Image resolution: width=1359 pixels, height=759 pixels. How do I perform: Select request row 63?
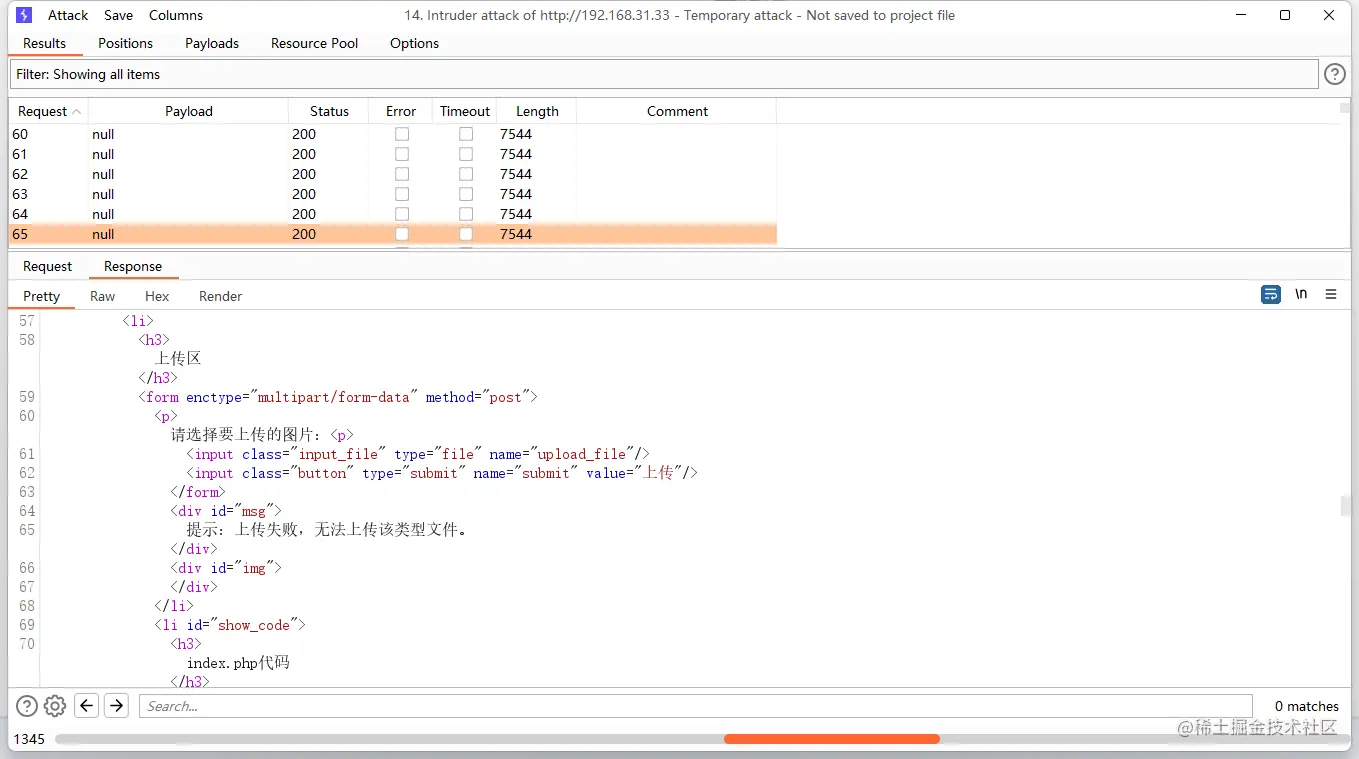click(393, 194)
